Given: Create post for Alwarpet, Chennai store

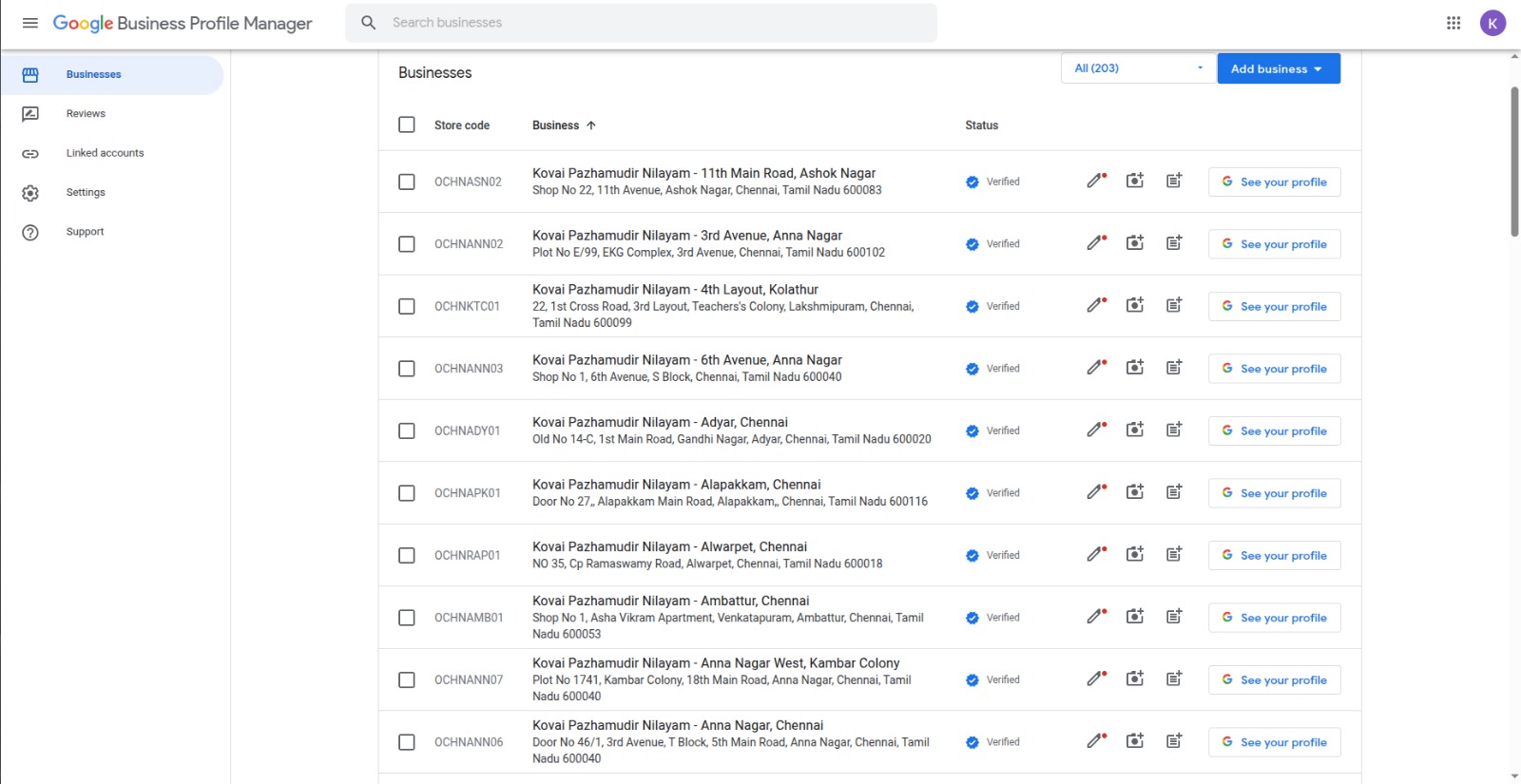Looking at the screenshot, I should click(x=1174, y=555).
